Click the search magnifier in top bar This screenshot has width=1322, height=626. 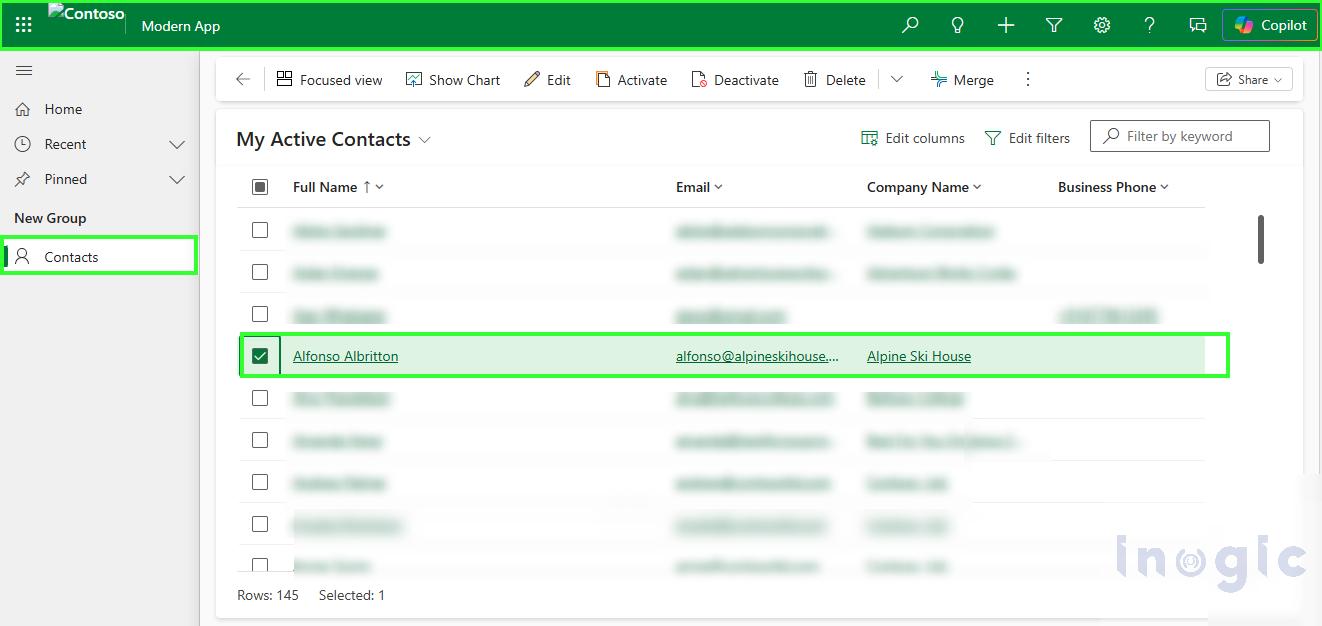pos(910,26)
